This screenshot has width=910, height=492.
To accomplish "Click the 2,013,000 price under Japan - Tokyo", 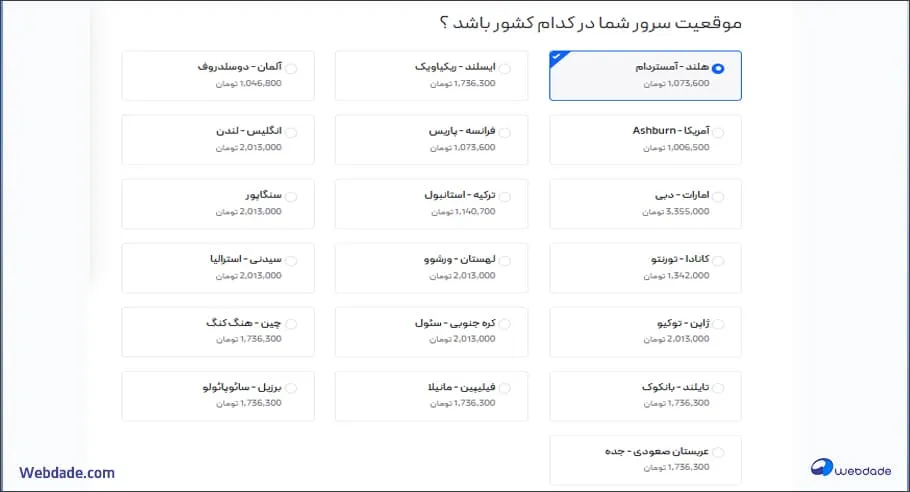I will 676,339.
